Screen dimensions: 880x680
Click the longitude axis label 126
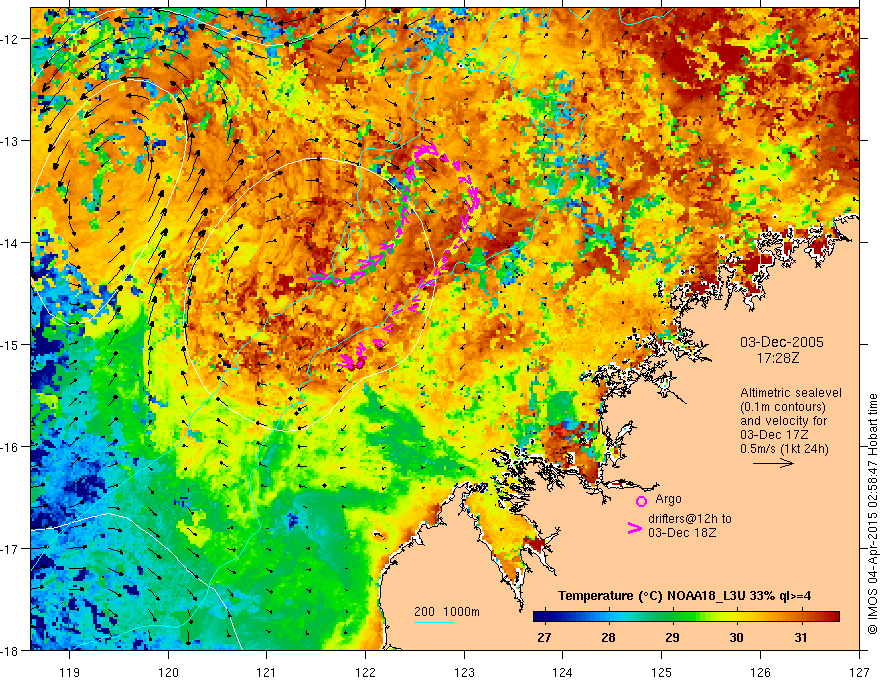760,672
